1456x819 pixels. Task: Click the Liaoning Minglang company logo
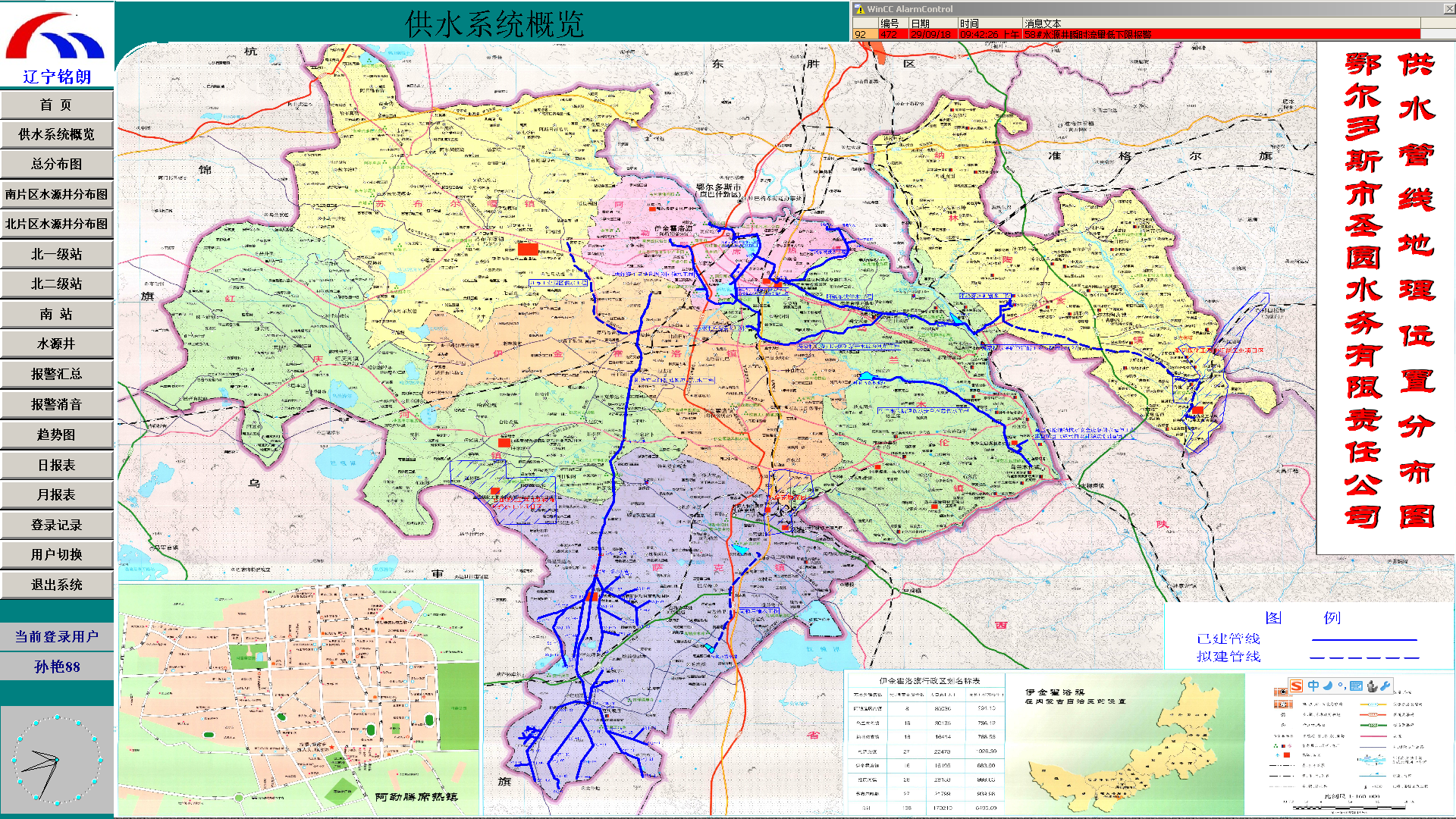pyautogui.click(x=57, y=45)
